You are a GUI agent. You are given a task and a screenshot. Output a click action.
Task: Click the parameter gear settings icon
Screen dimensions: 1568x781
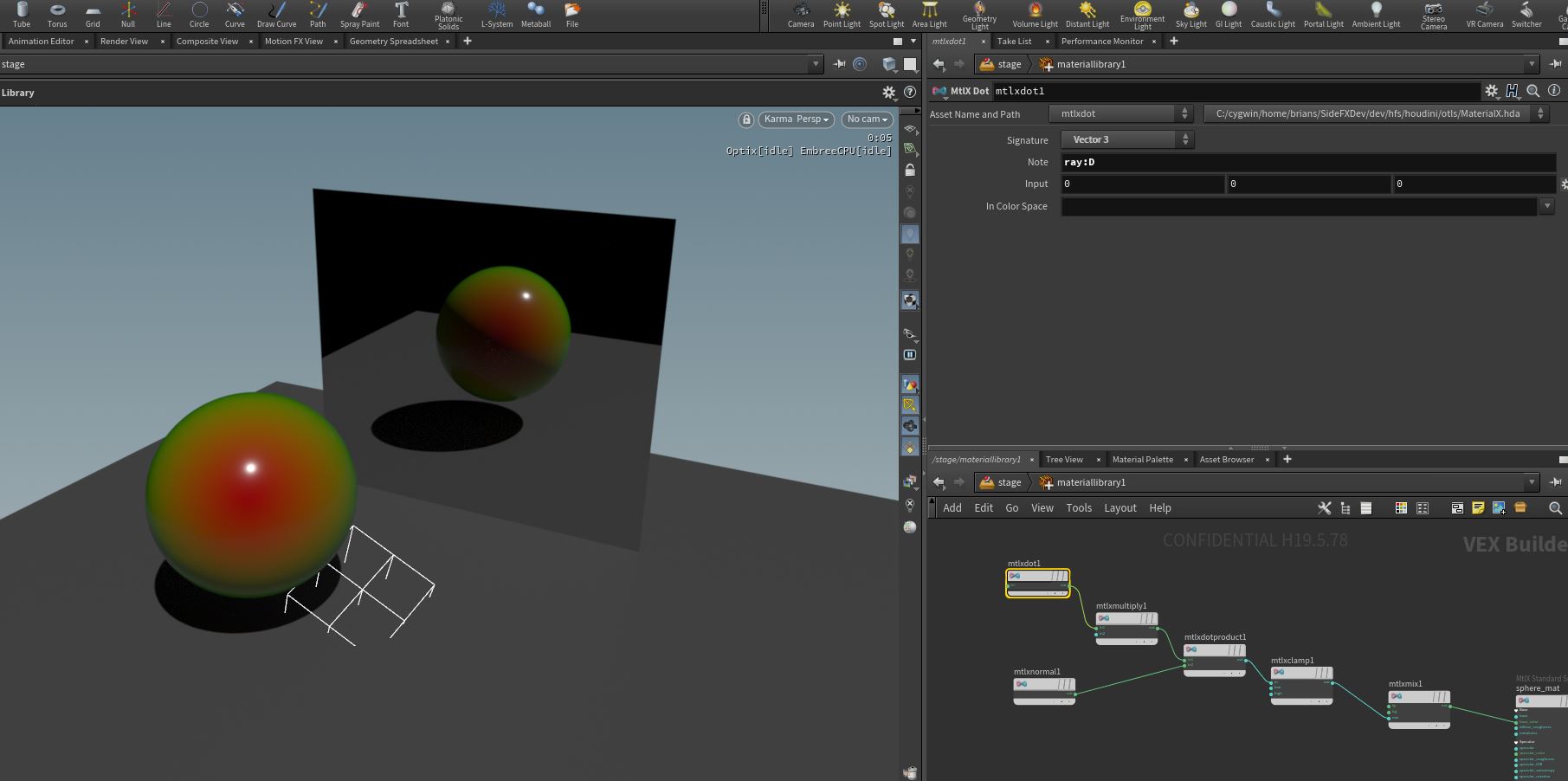1491,90
